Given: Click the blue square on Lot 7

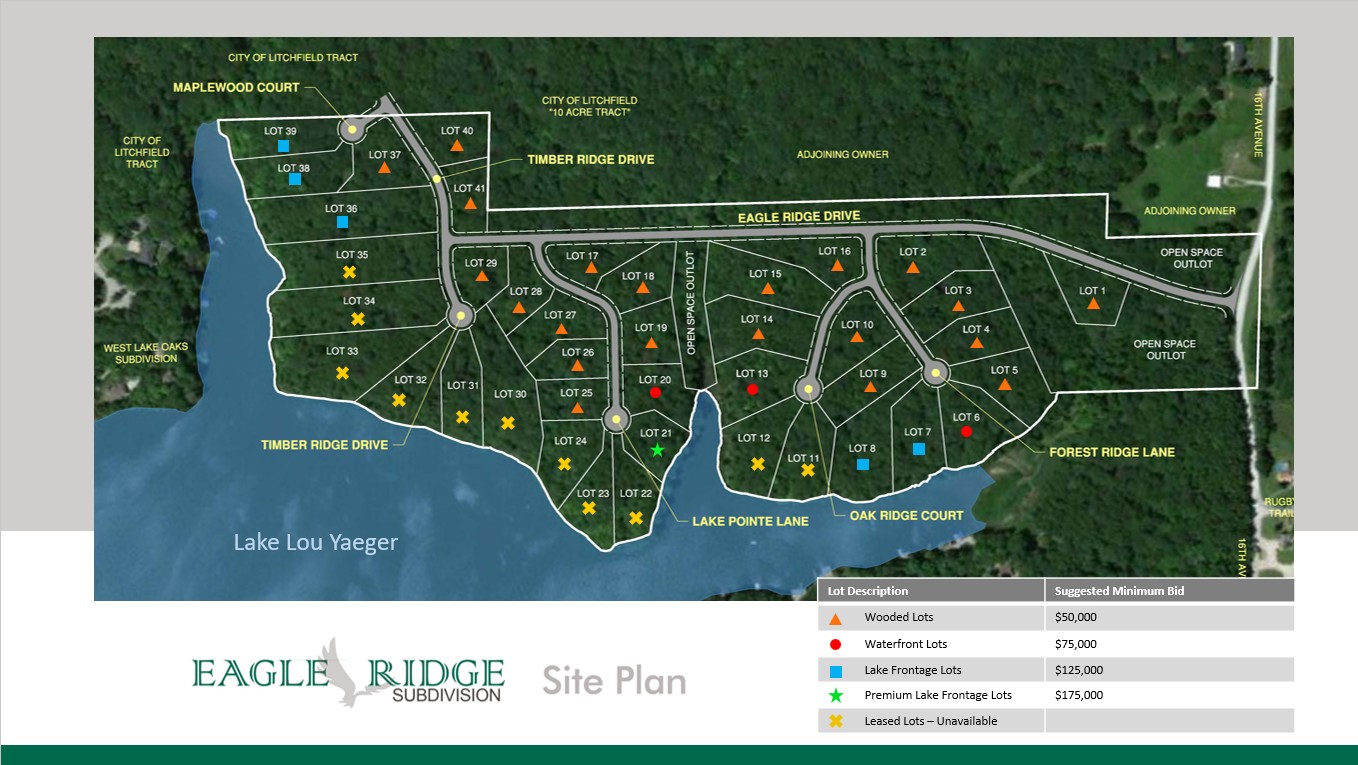Looking at the screenshot, I should pyautogui.click(x=918, y=449).
